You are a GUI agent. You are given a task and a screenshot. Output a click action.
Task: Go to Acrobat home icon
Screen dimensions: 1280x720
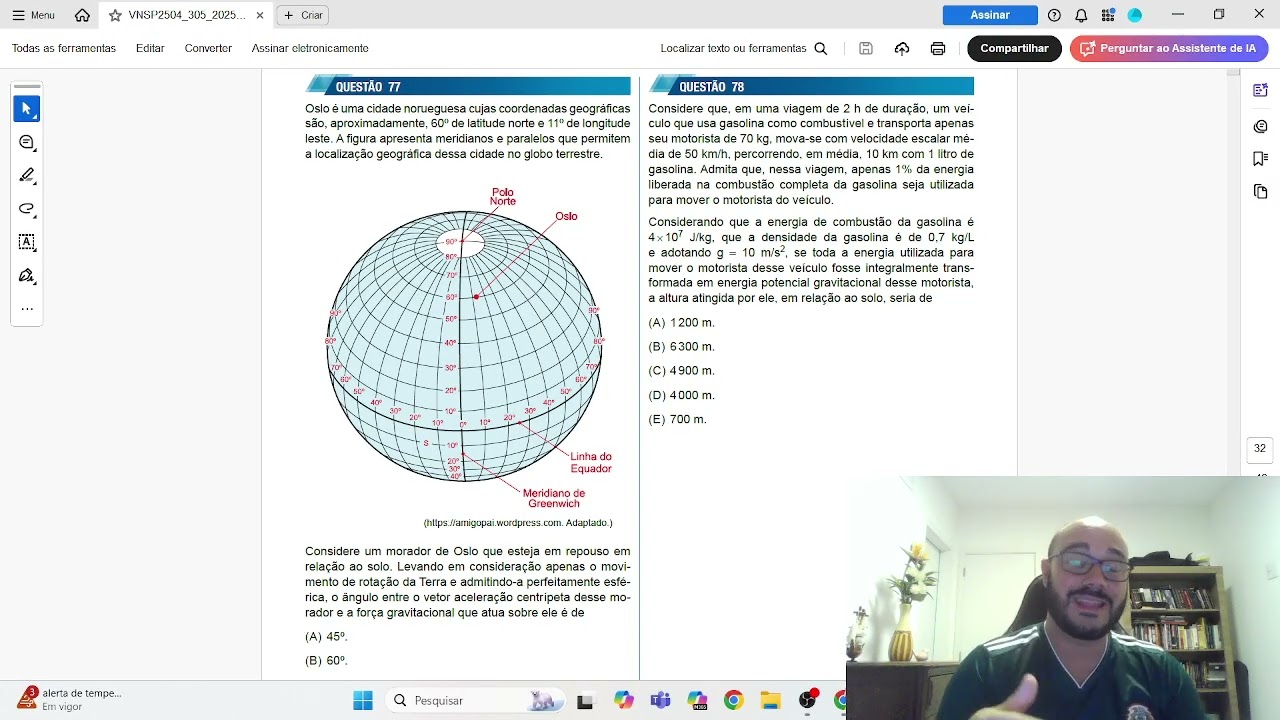click(82, 15)
